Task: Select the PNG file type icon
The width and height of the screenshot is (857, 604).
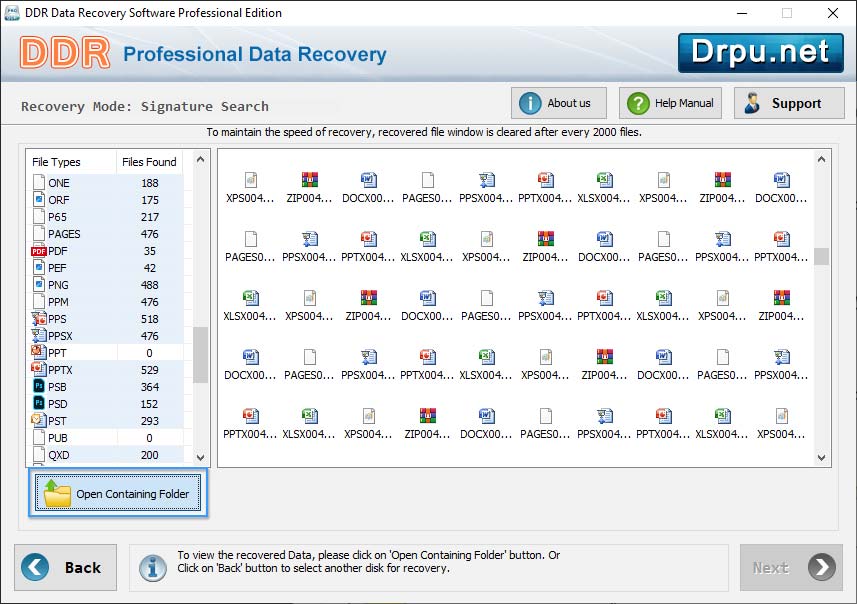Action: click(x=39, y=284)
